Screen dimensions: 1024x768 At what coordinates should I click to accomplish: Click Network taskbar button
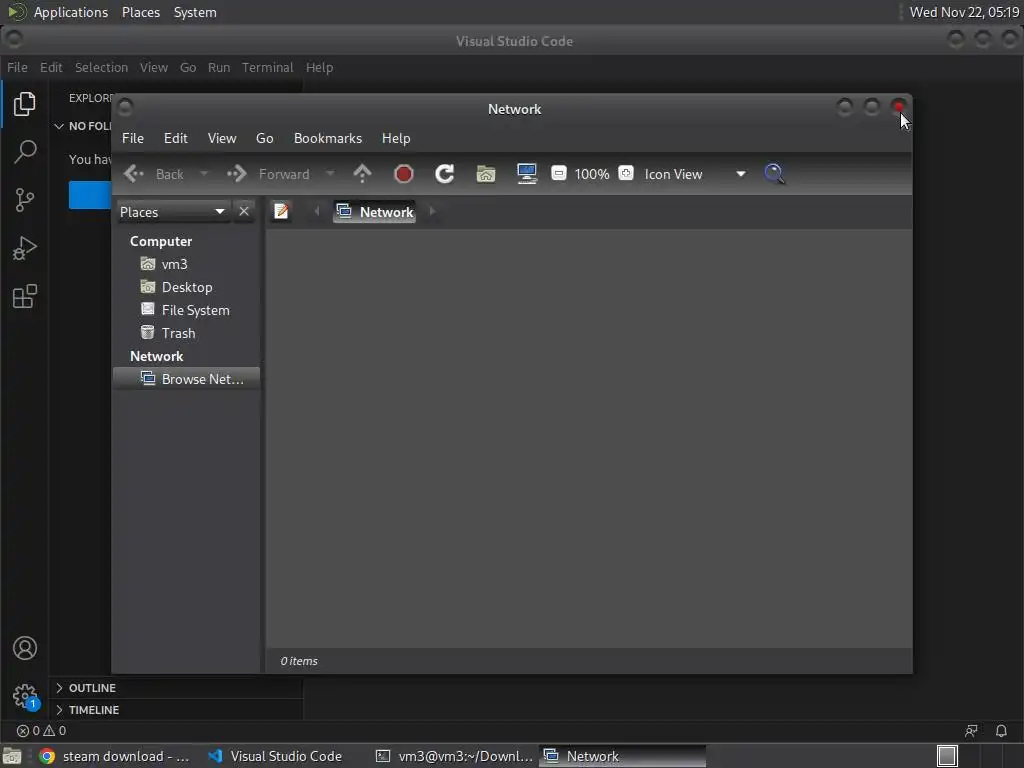pyautogui.click(x=623, y=756)
